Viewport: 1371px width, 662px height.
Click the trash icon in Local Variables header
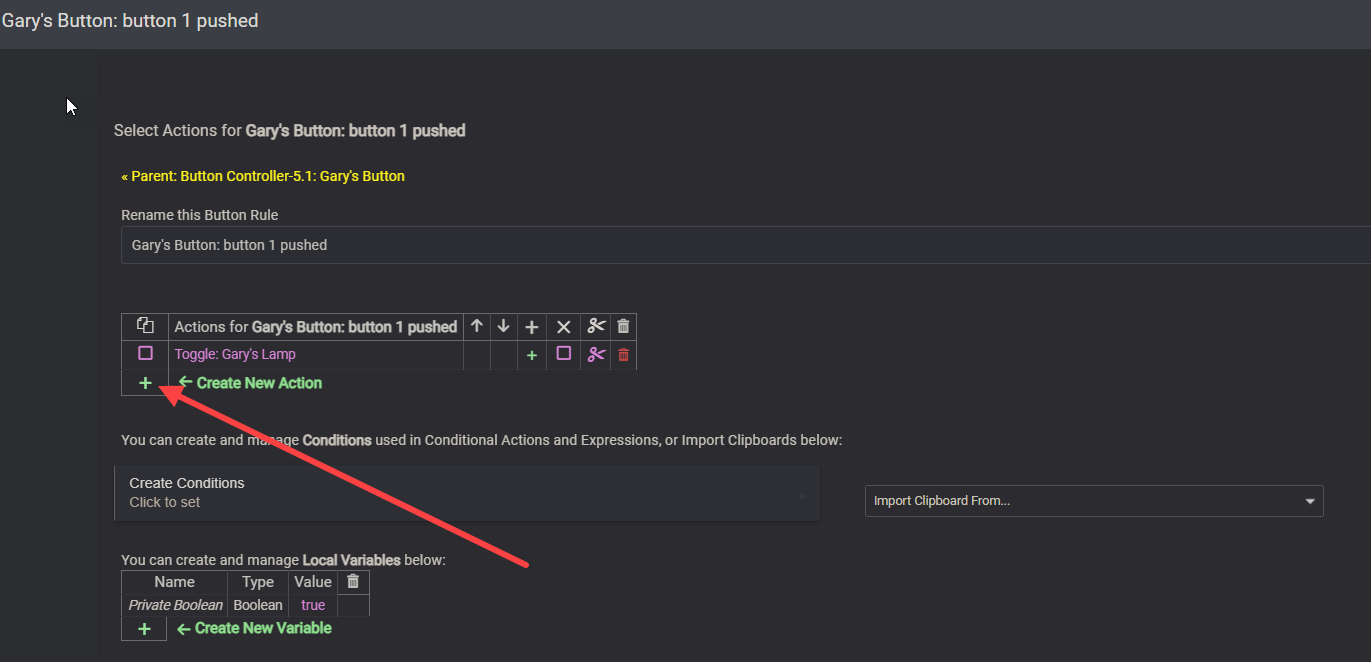pyautogui.click(x=353, y=581)
